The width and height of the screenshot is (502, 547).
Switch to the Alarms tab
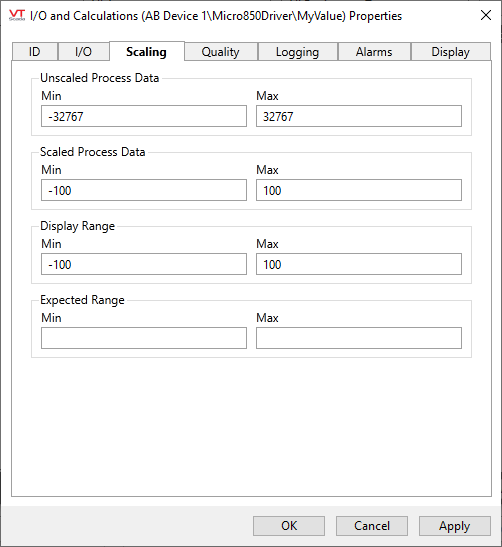click(x=374, y=52)
